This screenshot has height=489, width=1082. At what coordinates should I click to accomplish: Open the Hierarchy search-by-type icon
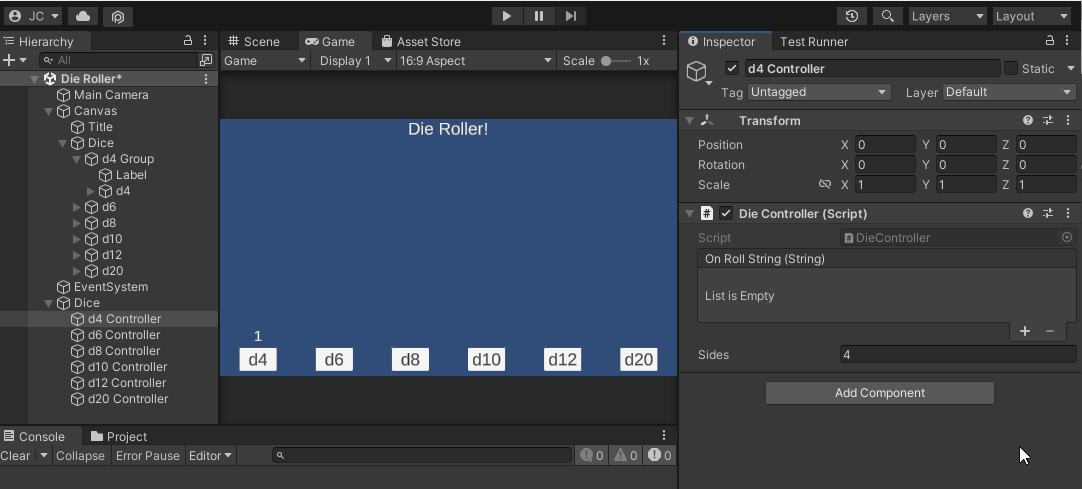[206, 60]
